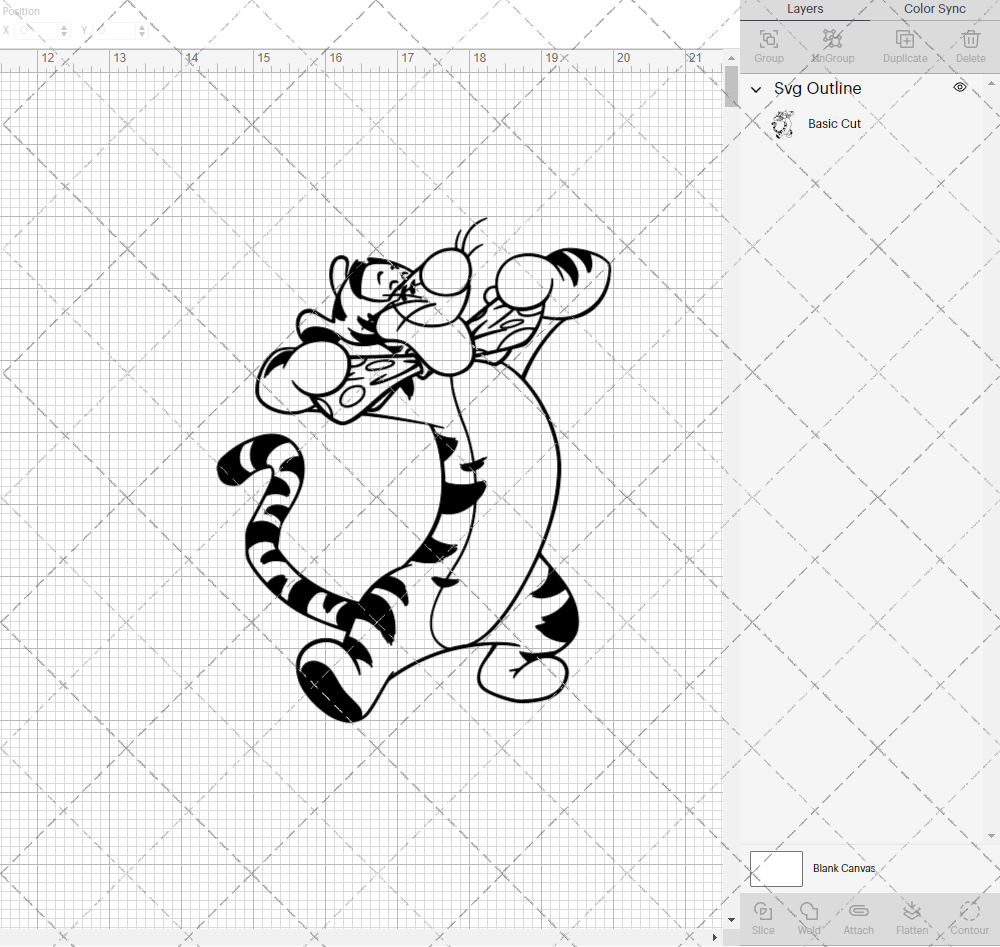Image resolution: width=1000 pixels, height=947 pixels.
Task: Collapse the Svg Outline group chevron
Action: tap(756, 89)
